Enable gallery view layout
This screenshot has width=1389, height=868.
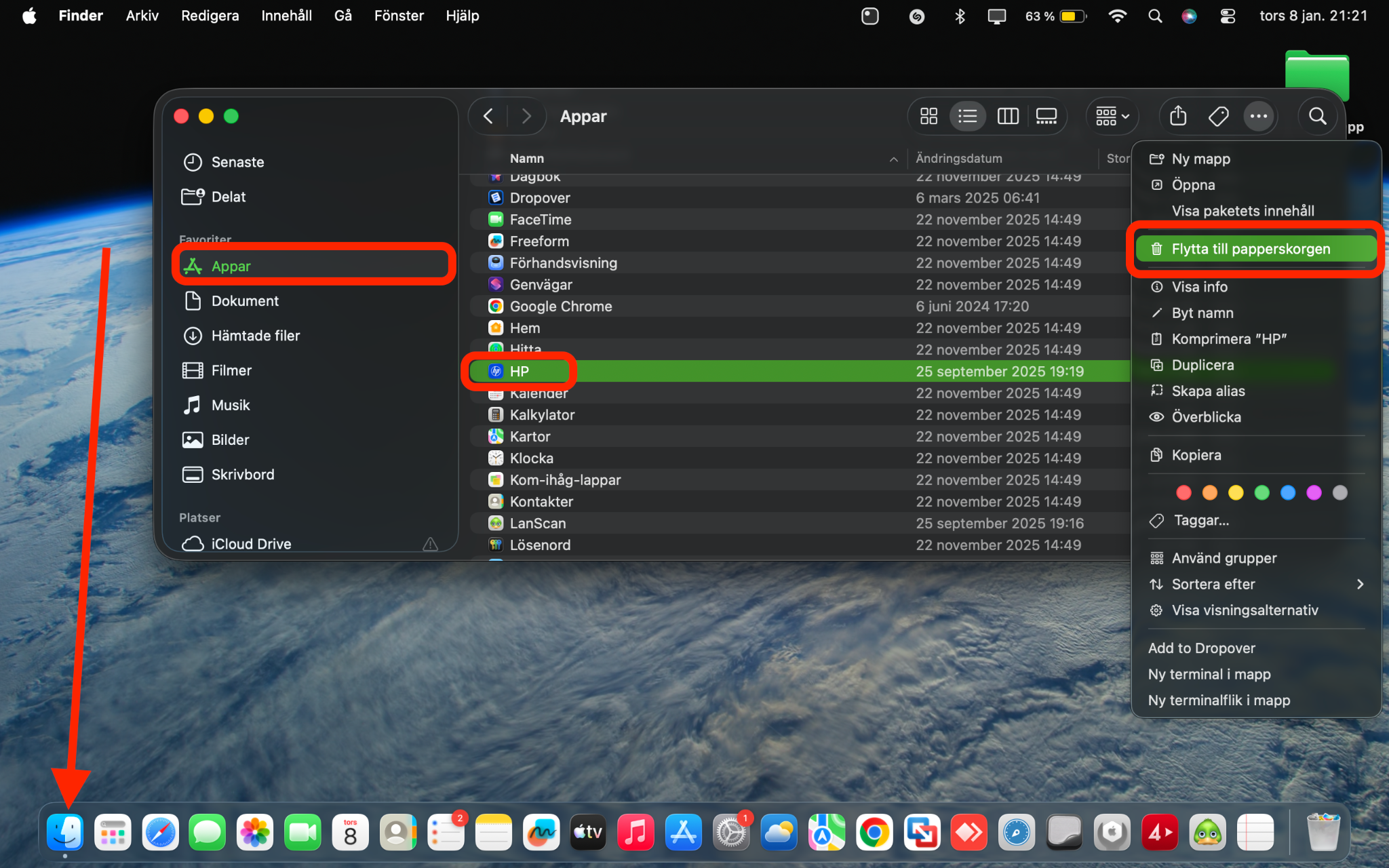pos(1046,117)
